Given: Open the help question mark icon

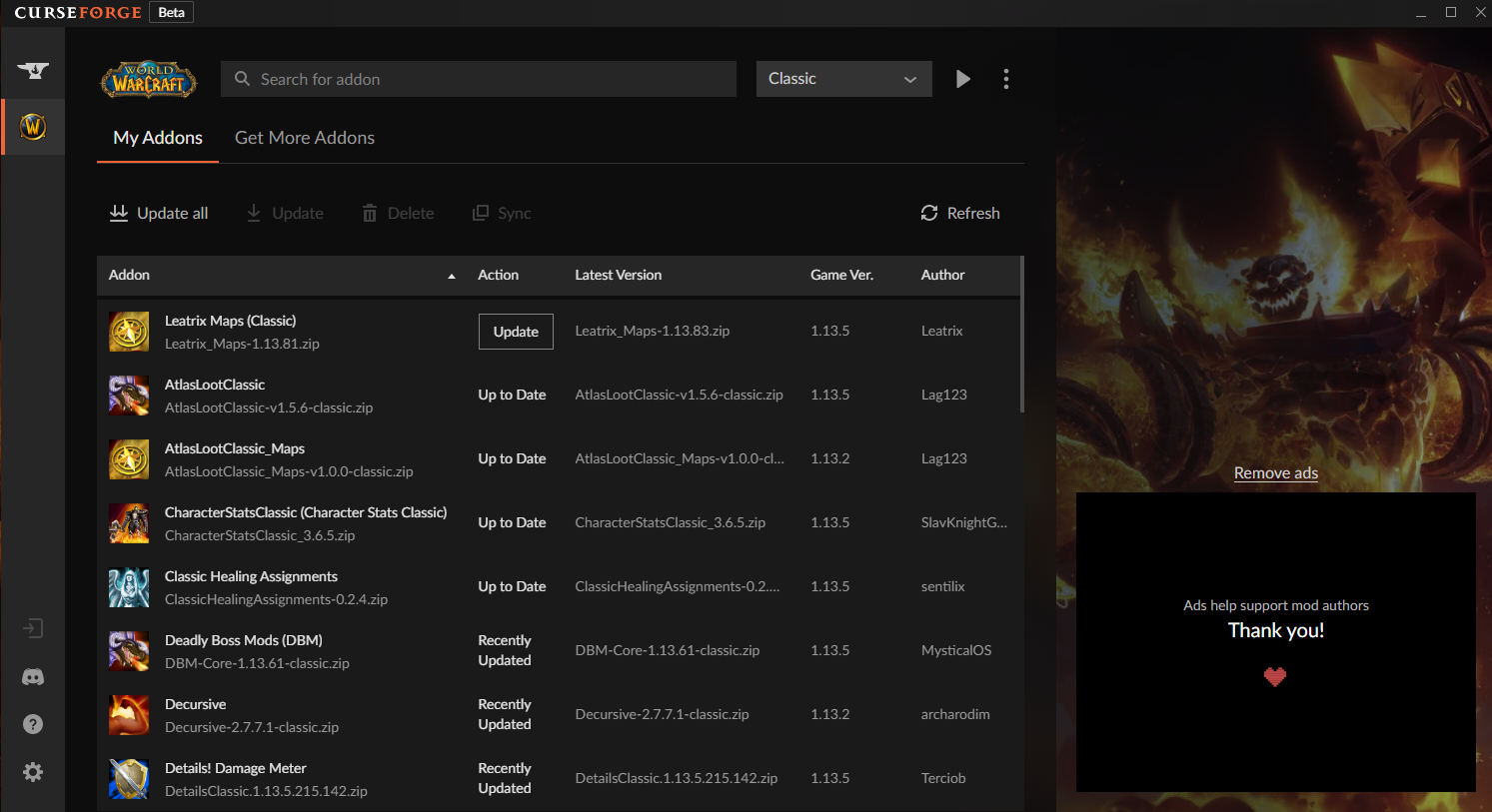Looking at the screenshot, I should tap(33, 724).
